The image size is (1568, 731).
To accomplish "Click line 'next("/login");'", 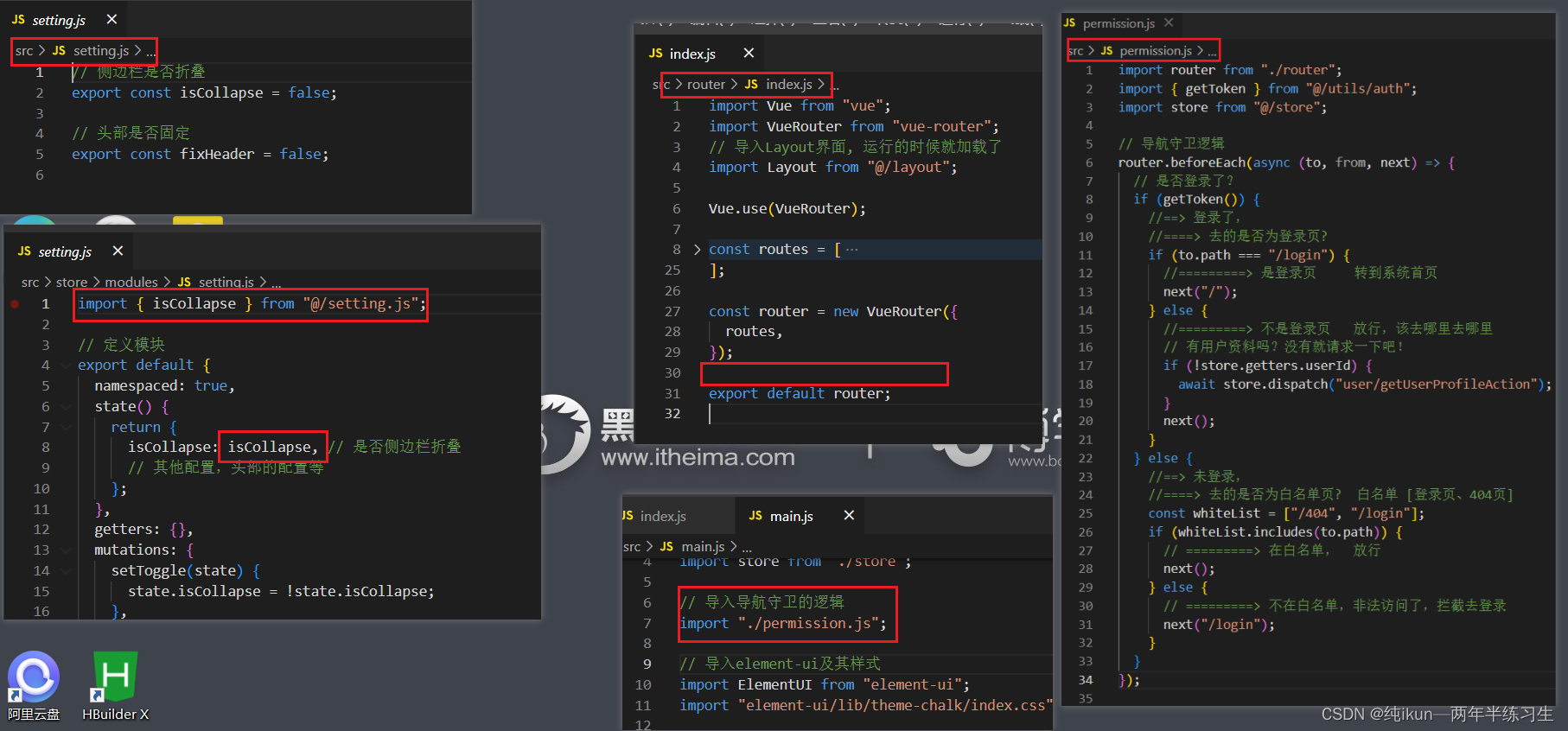I will pyautogui.click(x=1219, y=624).
